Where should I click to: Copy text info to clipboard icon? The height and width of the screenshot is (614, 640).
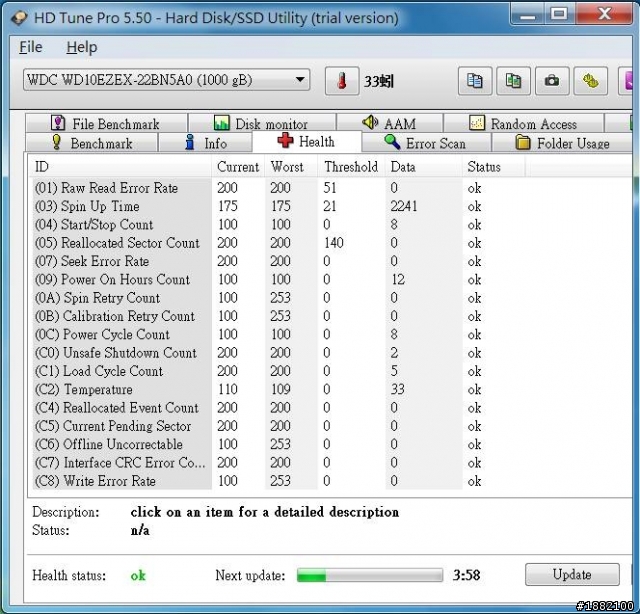coord(475,81)
